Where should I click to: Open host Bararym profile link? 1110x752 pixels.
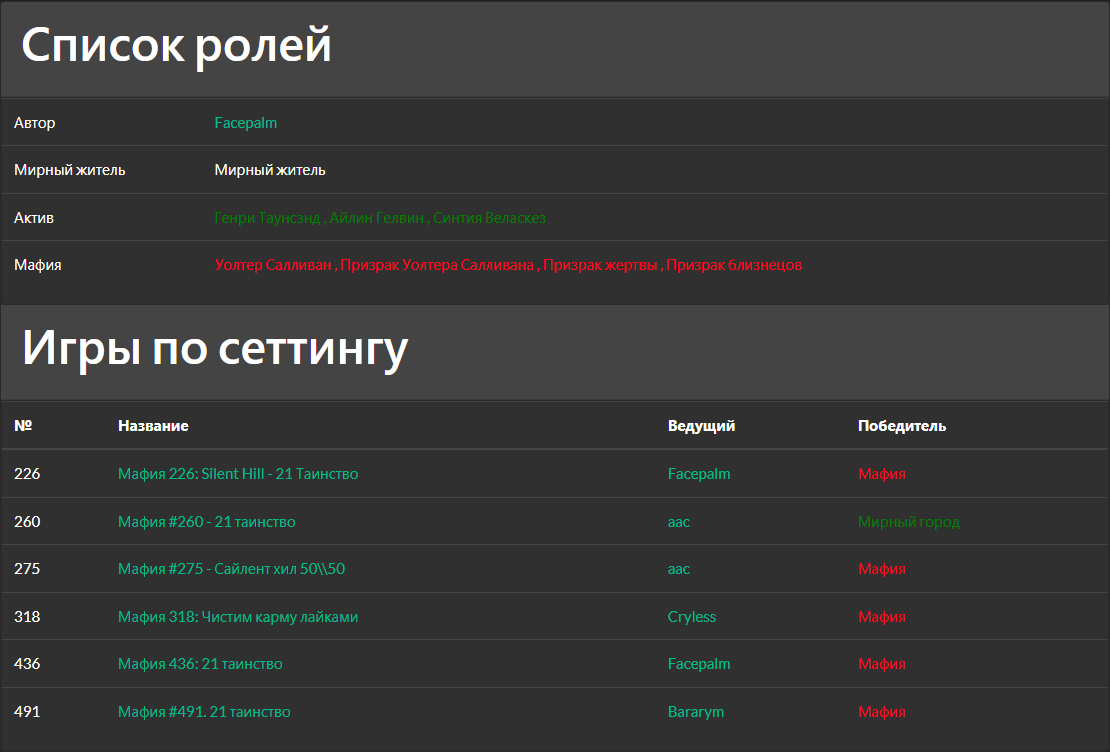click(x=695, y=711)
